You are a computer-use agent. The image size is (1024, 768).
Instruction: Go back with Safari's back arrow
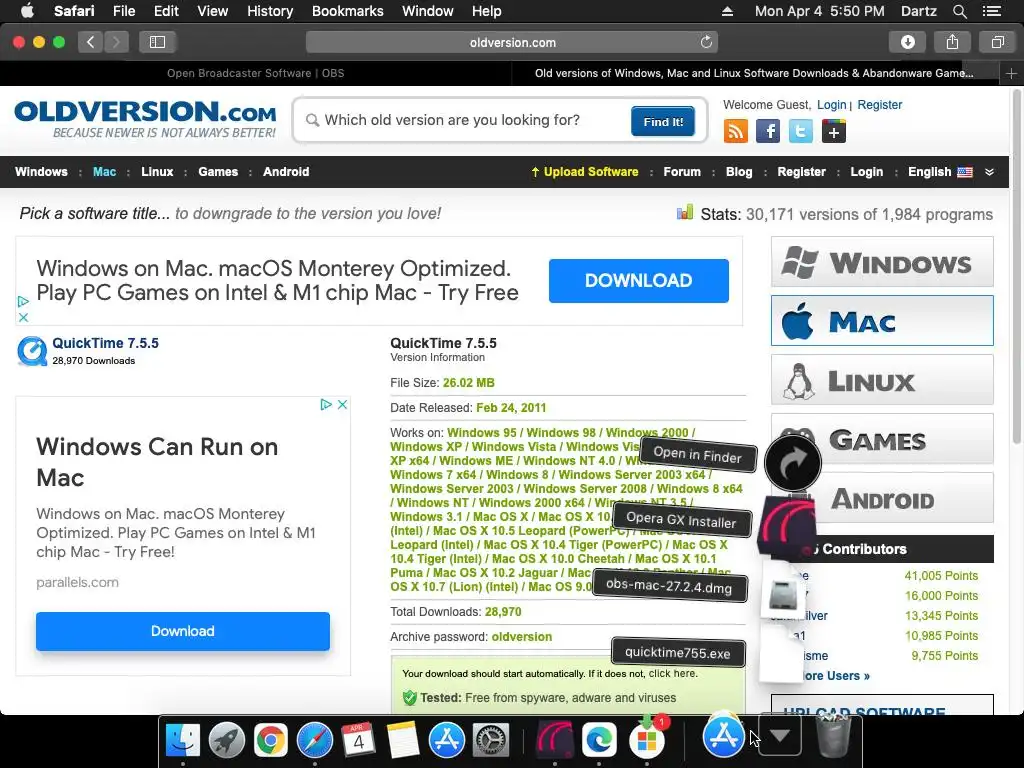[91, 42]
